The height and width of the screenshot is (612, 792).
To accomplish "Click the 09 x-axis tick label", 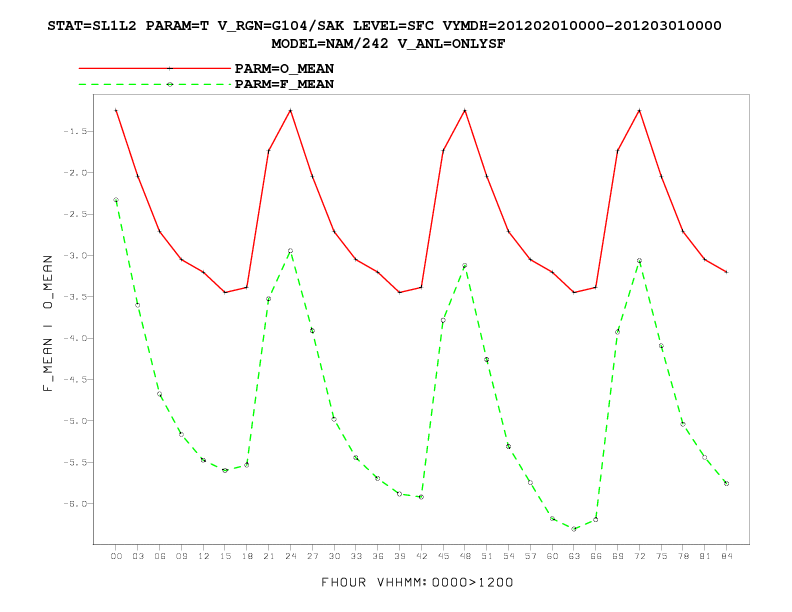I will pos(181,556).
